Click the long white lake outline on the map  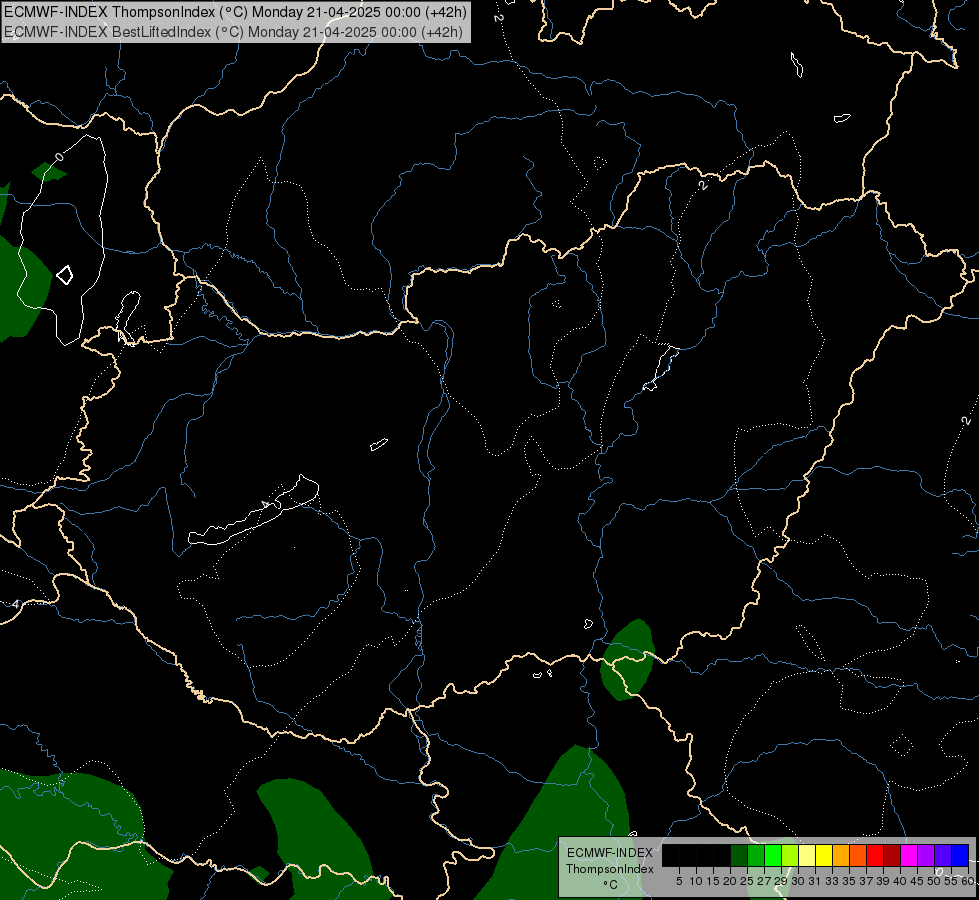point(254,512)
